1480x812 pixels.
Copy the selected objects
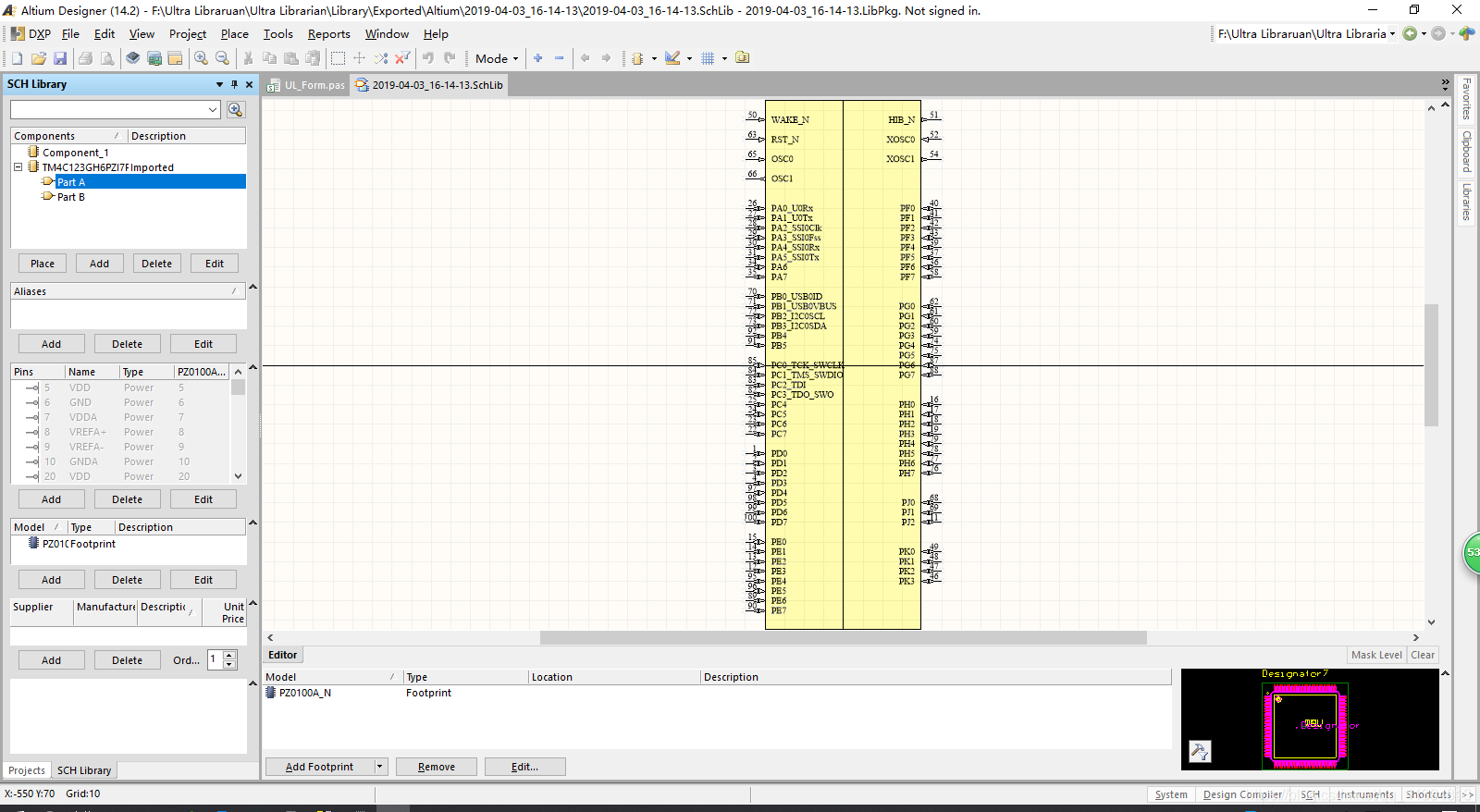[269, 58]
